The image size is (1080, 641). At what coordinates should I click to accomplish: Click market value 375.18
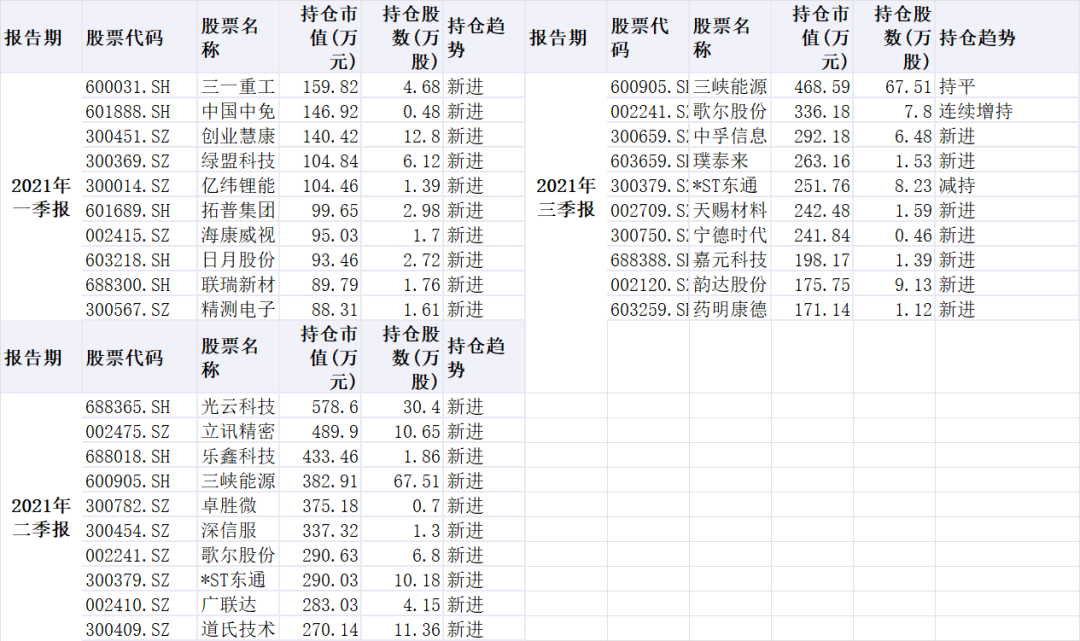pyautogui.click(x=330, y=506)
